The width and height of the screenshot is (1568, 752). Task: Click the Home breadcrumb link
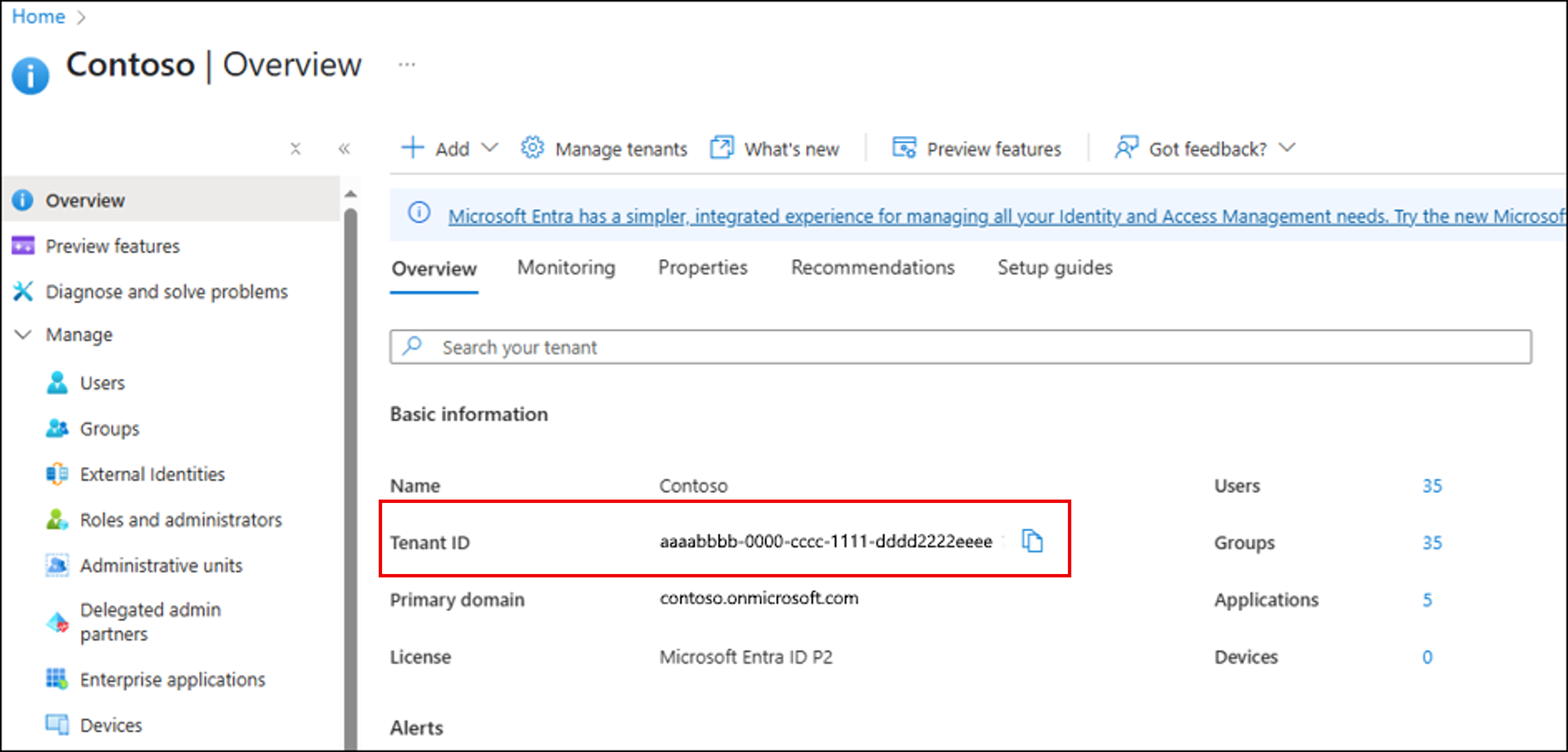[38, 16]
